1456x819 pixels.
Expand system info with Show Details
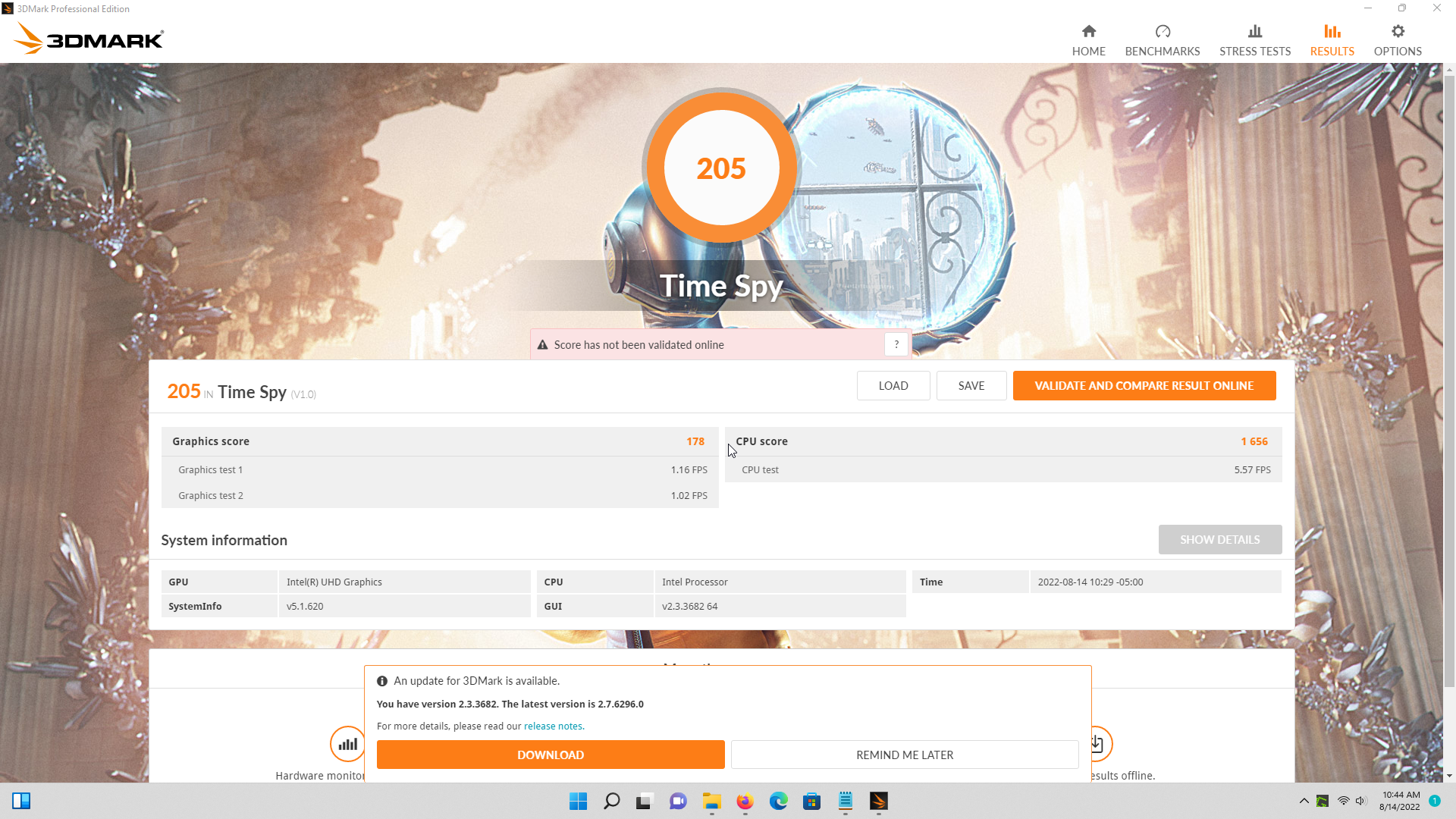coord(1219,539)
